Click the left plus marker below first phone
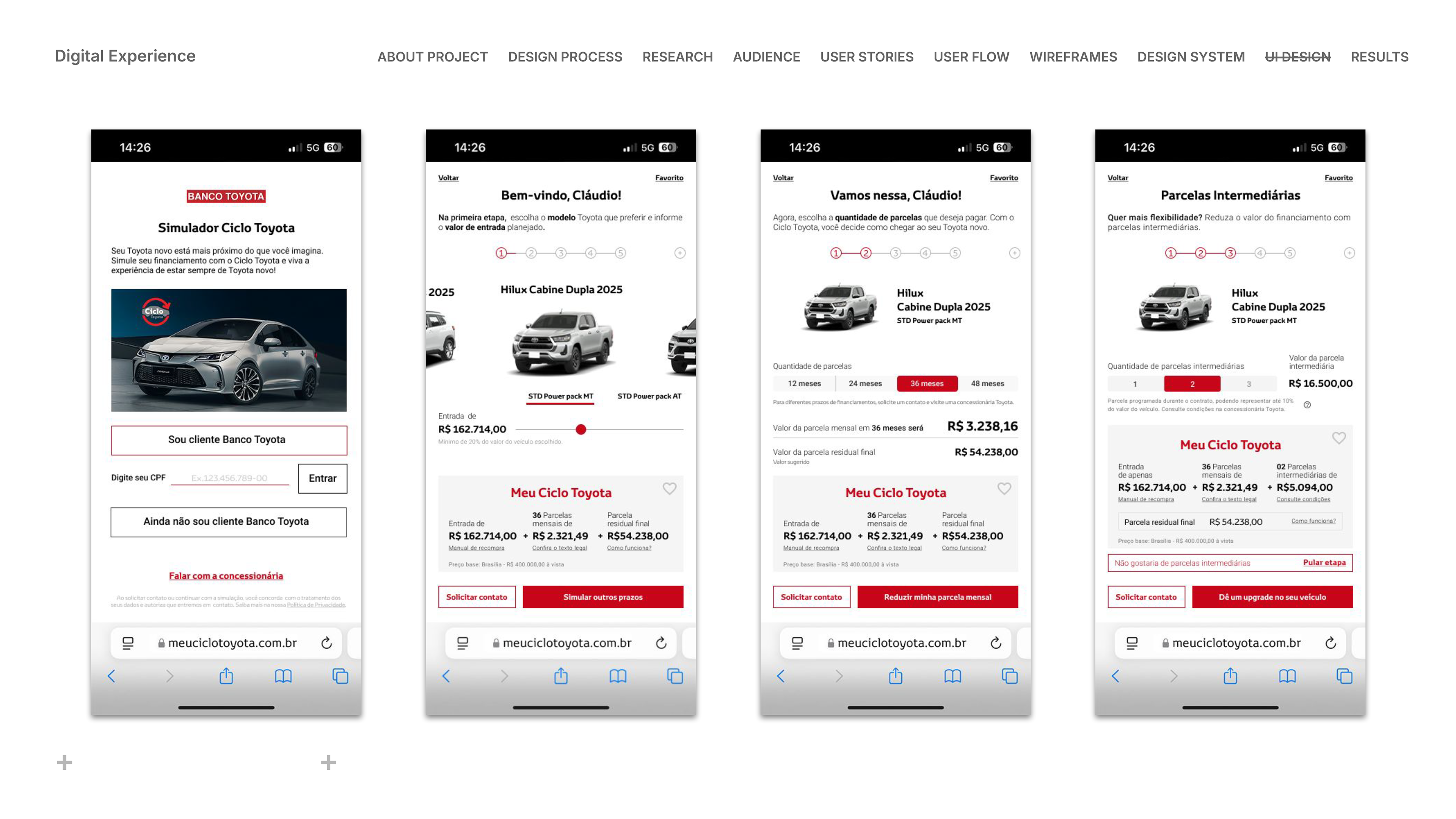 [x=64, y=763]
